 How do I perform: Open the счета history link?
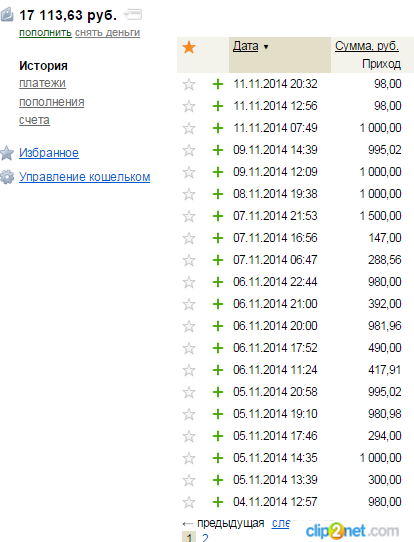point(34,120)
